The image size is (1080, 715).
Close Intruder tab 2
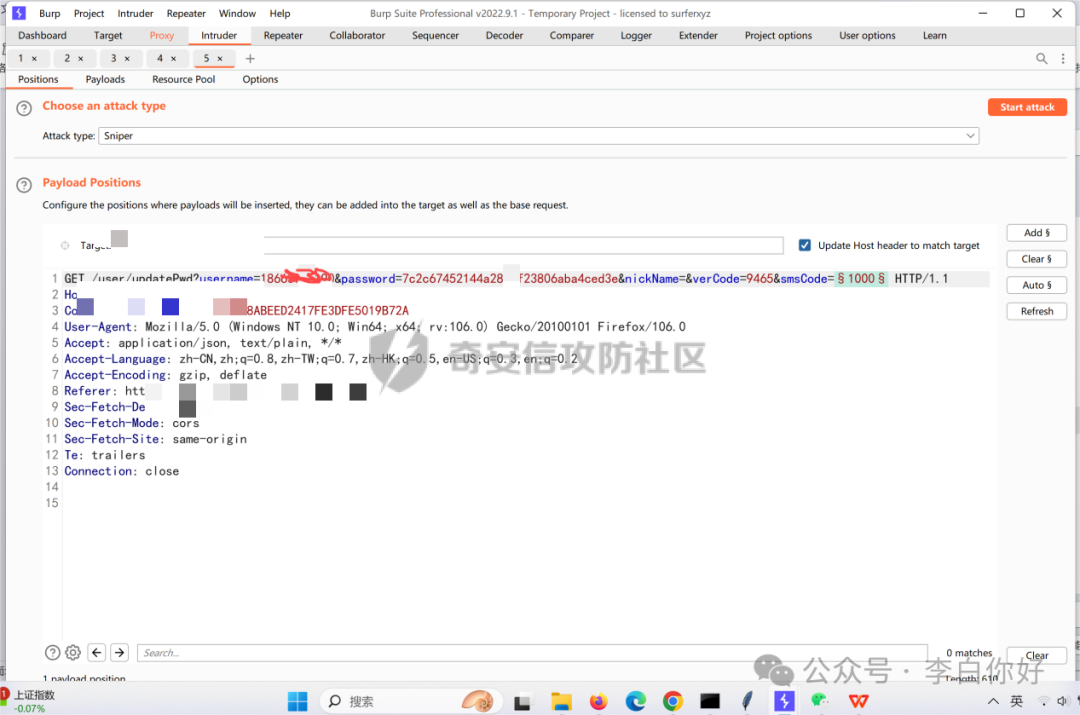81,59
